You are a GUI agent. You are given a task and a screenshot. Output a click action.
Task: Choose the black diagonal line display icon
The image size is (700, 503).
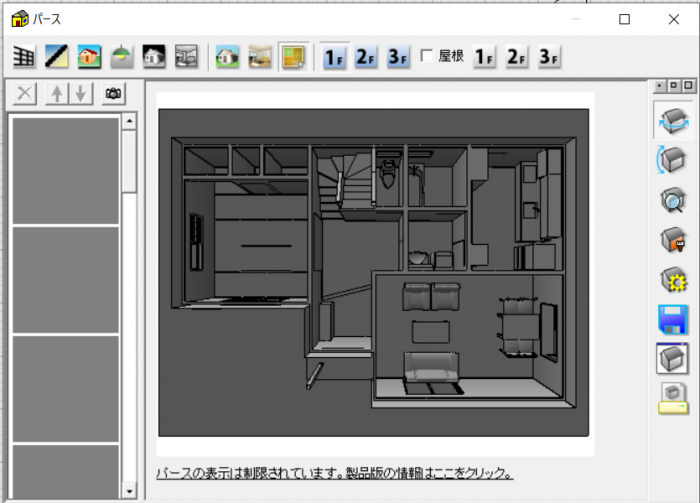[56, 57]
